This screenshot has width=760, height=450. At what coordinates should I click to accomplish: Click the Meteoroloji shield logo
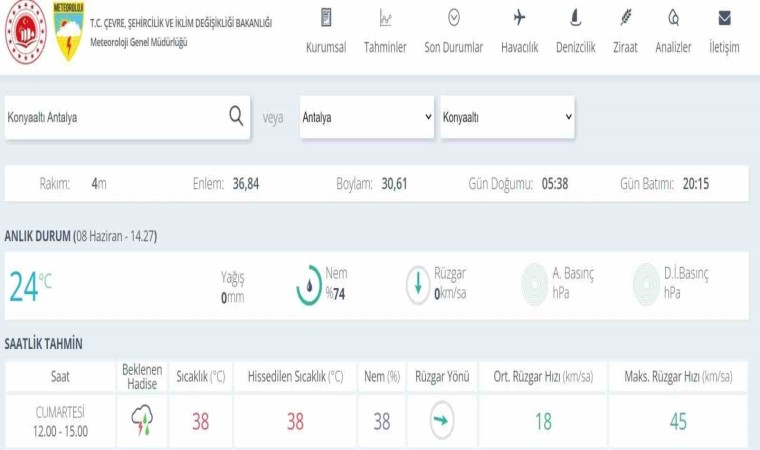[x=68, y=31]
